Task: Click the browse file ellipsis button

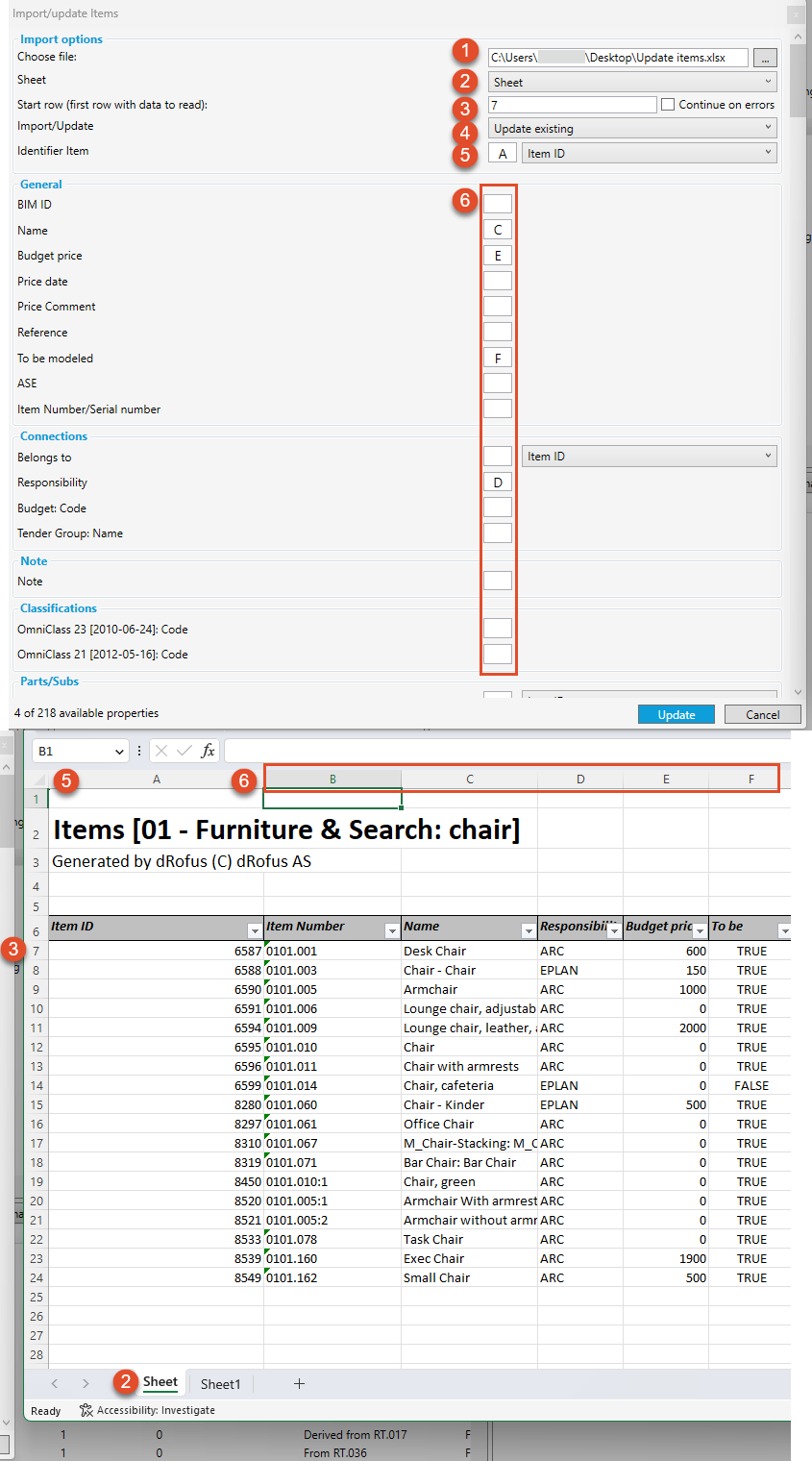Action: 765,58
